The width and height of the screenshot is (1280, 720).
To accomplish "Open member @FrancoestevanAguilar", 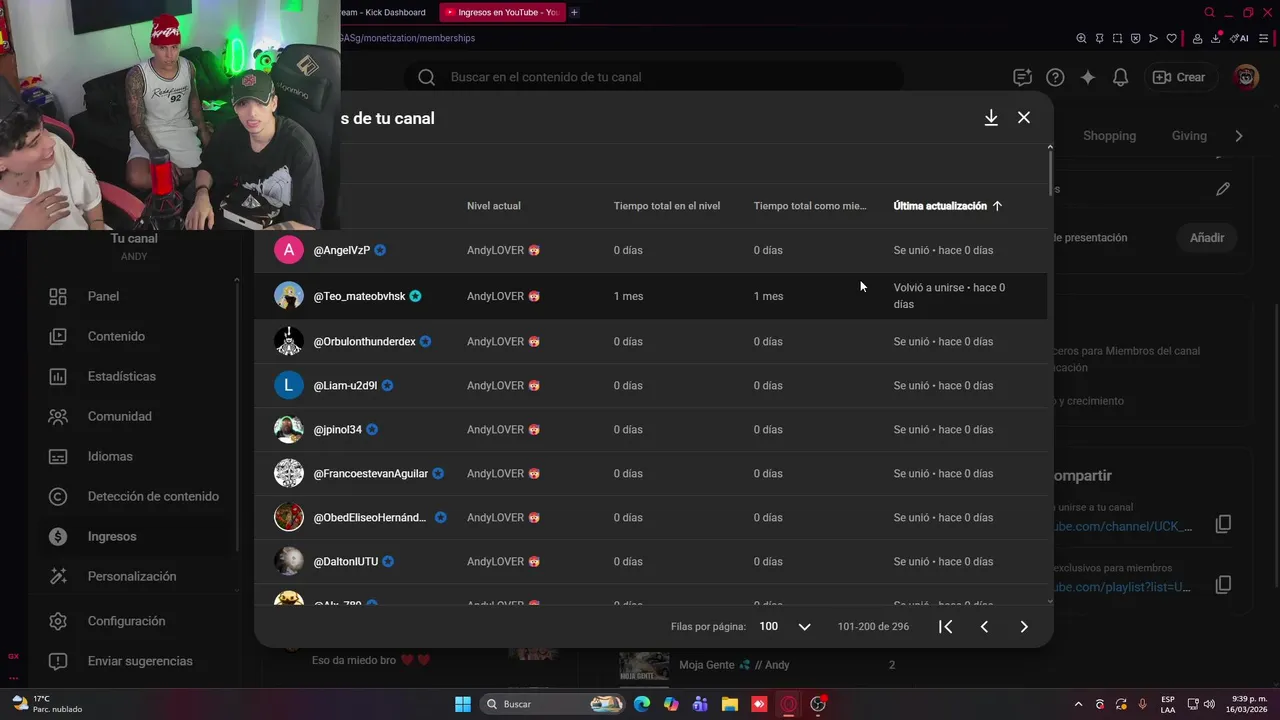I will pyautogui.click(x=370, y=474).
